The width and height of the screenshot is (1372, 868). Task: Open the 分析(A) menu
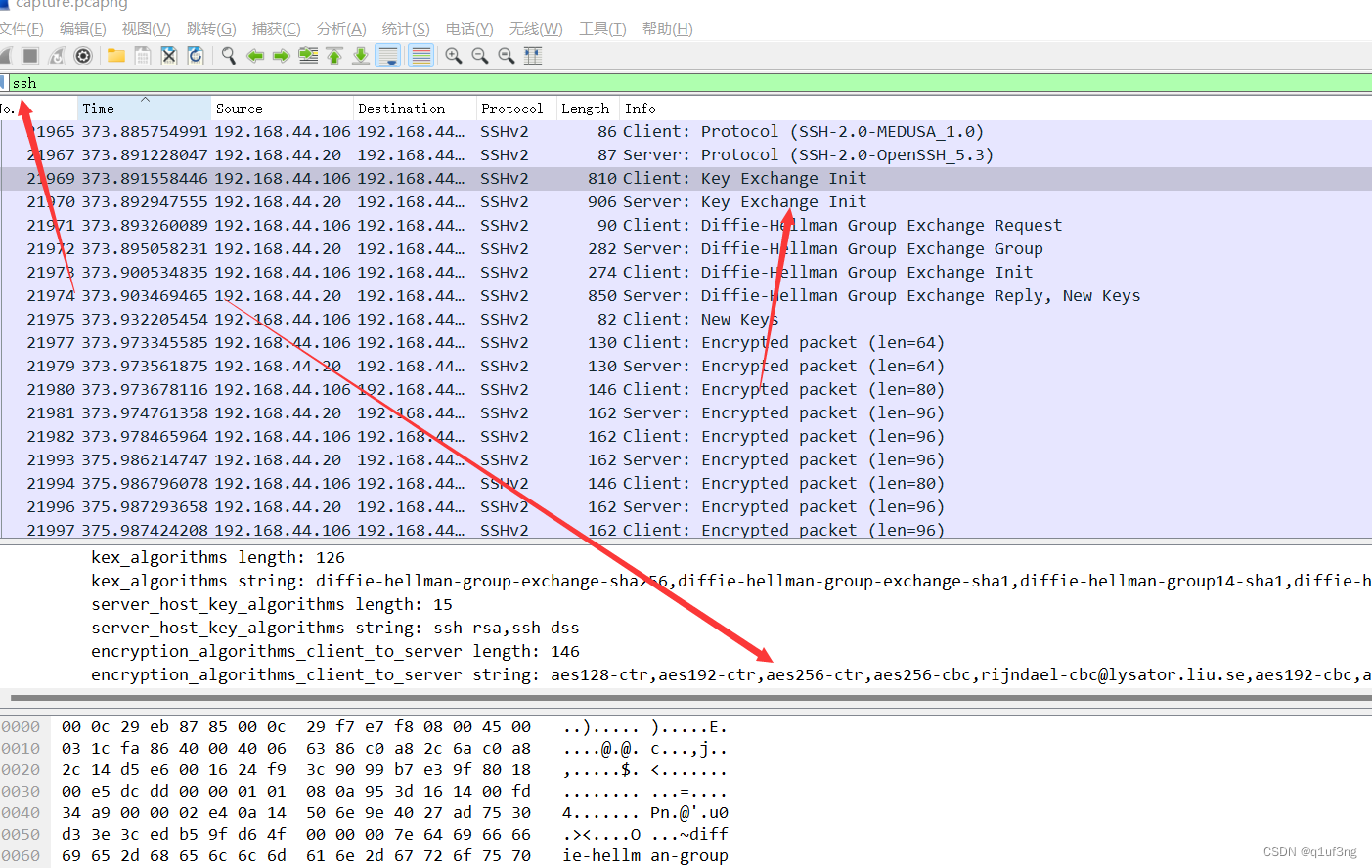(x=341, y=29)
